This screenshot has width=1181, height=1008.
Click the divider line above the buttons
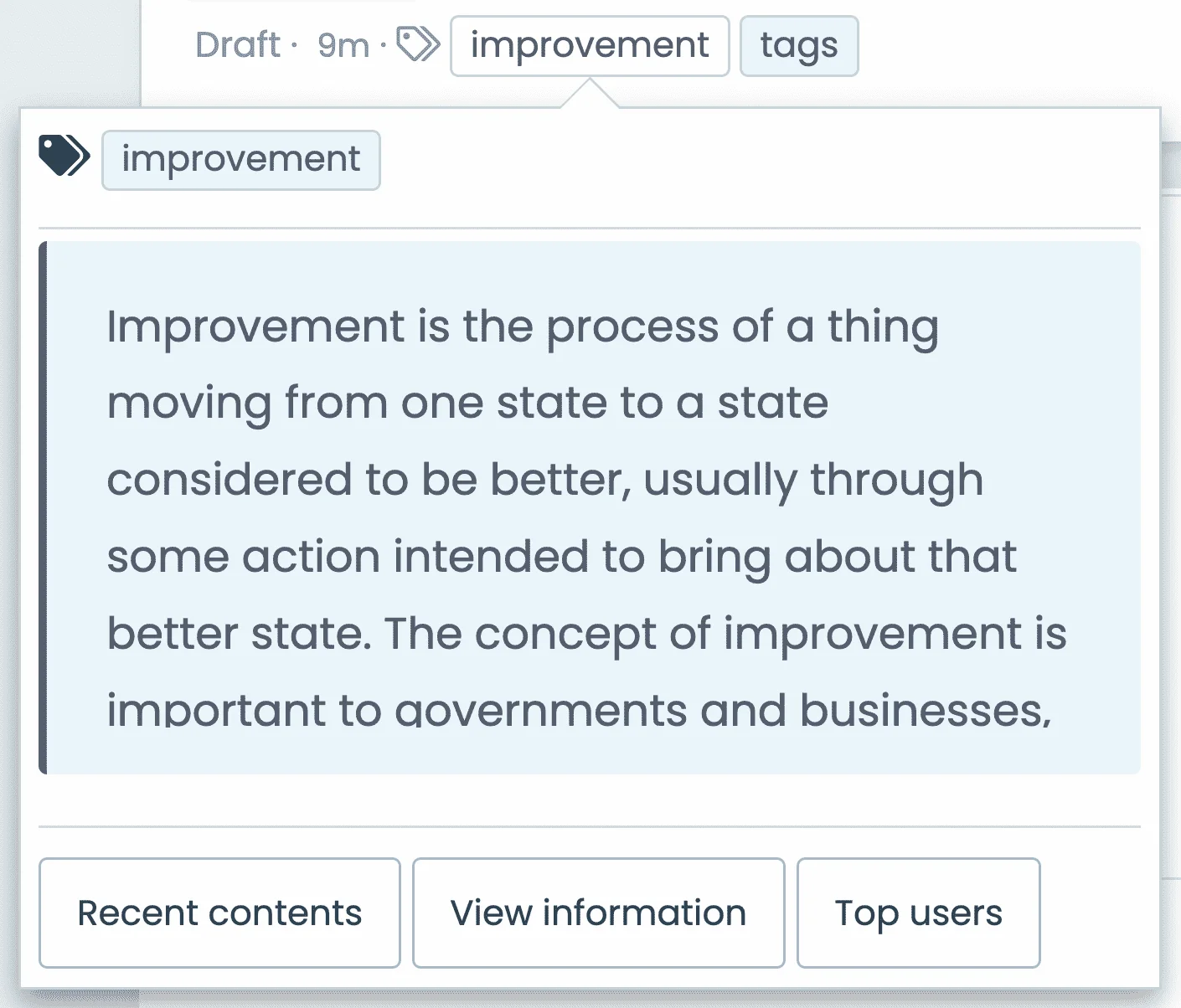(x=590, y=827)
